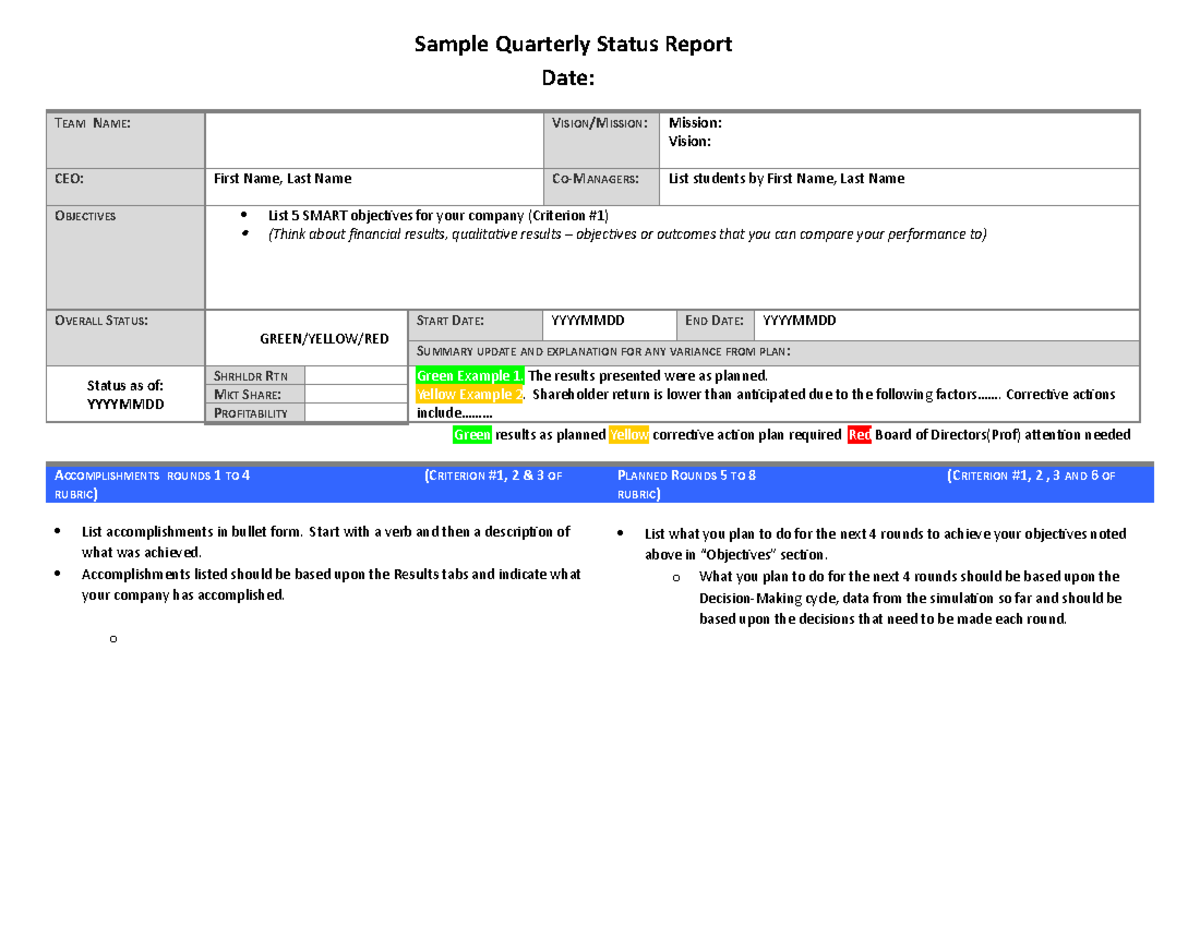
Task: Click the Accomplishments Rounds 1 to 4 header
Action: [x=155, y=475]
